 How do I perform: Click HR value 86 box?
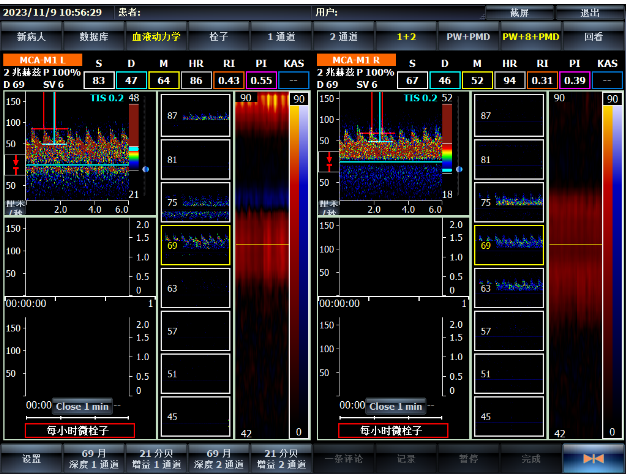(x=196, y=80)
